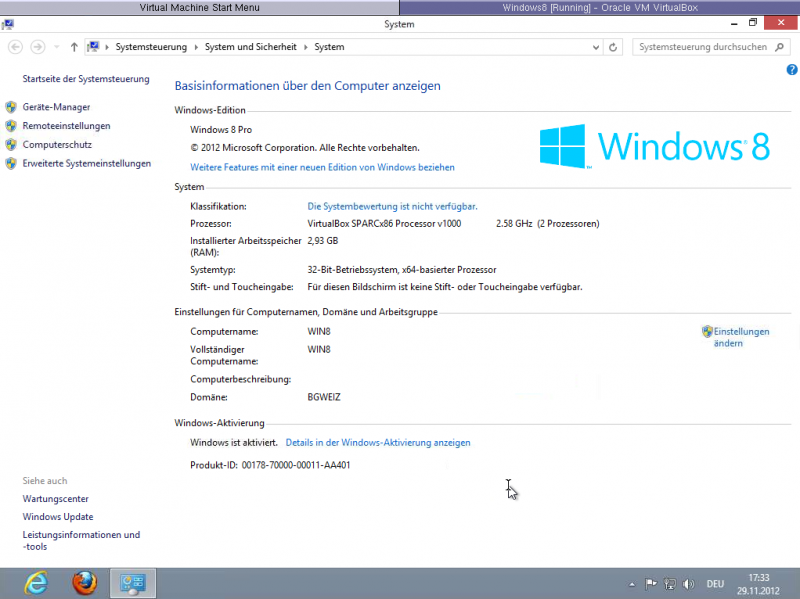
Task: Click the search magnifier icon
Action: pos(779,47)
